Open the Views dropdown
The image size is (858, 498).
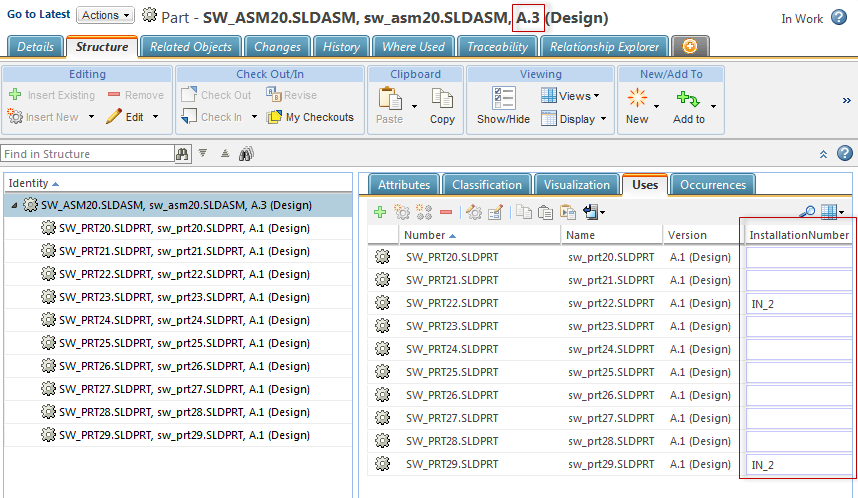pyautogui.click(x=570, y=96)
